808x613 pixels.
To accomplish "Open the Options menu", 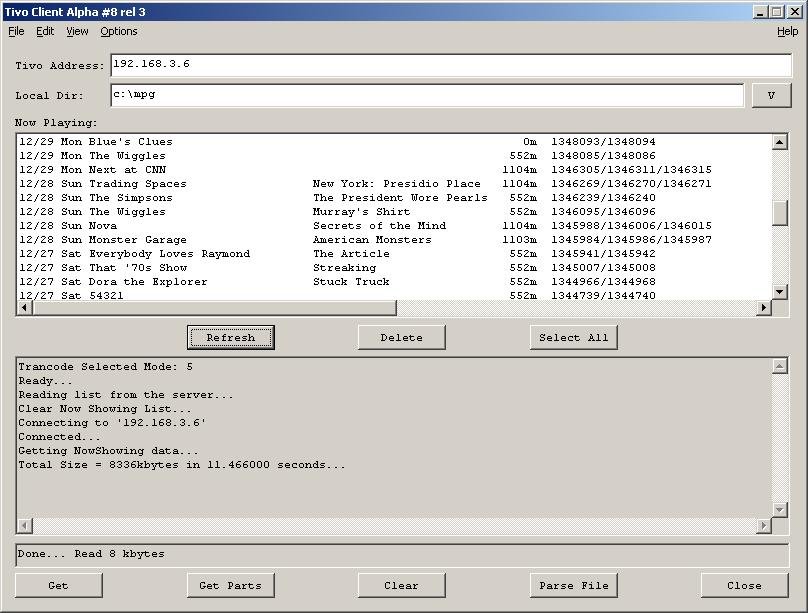I will coord(119,31).
